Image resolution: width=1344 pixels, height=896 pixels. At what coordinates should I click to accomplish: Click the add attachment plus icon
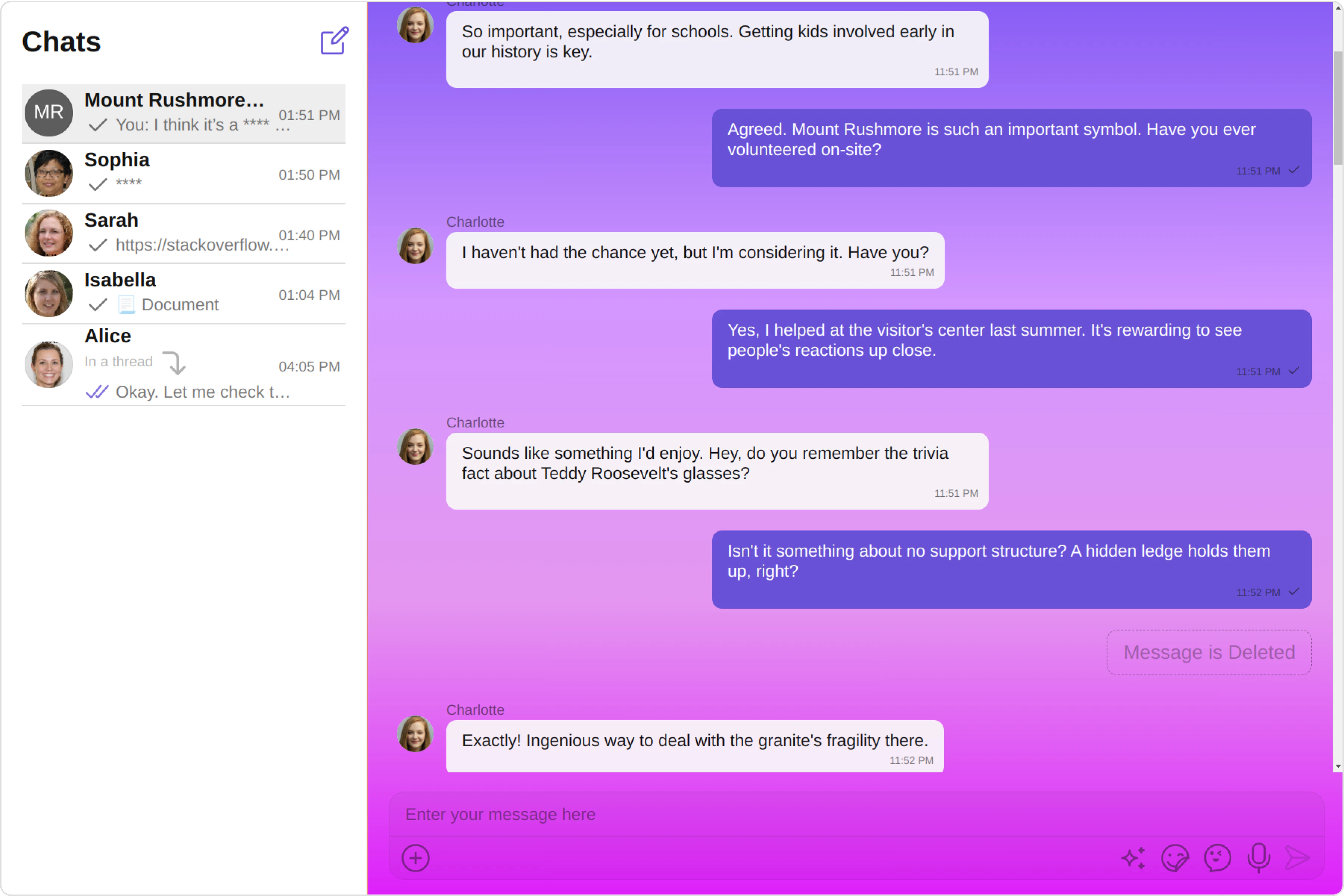tap(416, 858)
